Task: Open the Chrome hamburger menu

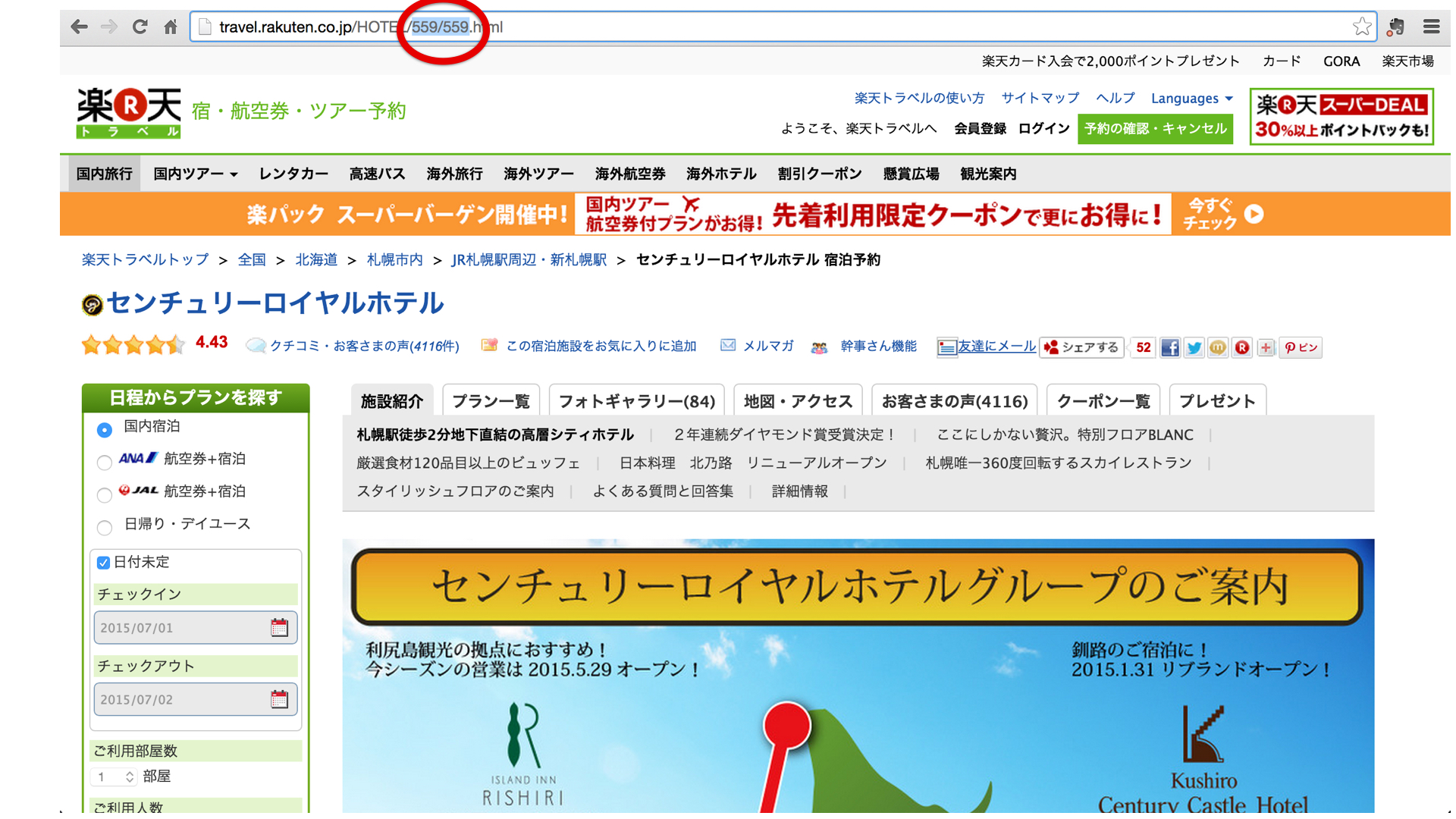Action: tap(1432, 27)
